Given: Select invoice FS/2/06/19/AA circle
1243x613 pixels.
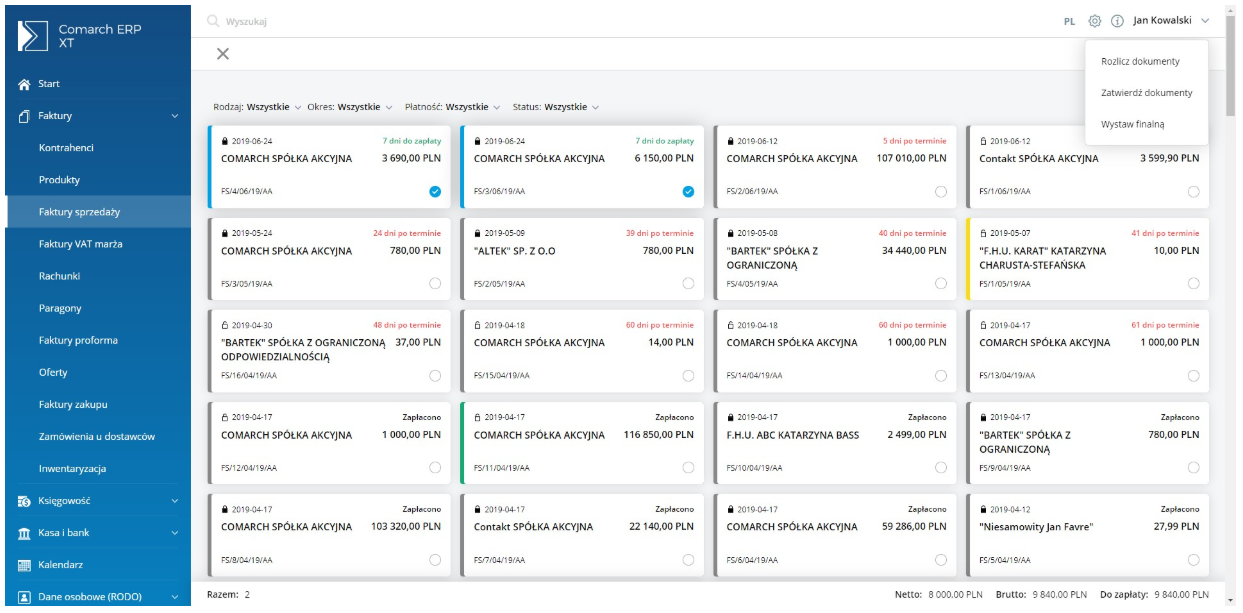Looking at the screenshot, I should (x=940, y=191).
